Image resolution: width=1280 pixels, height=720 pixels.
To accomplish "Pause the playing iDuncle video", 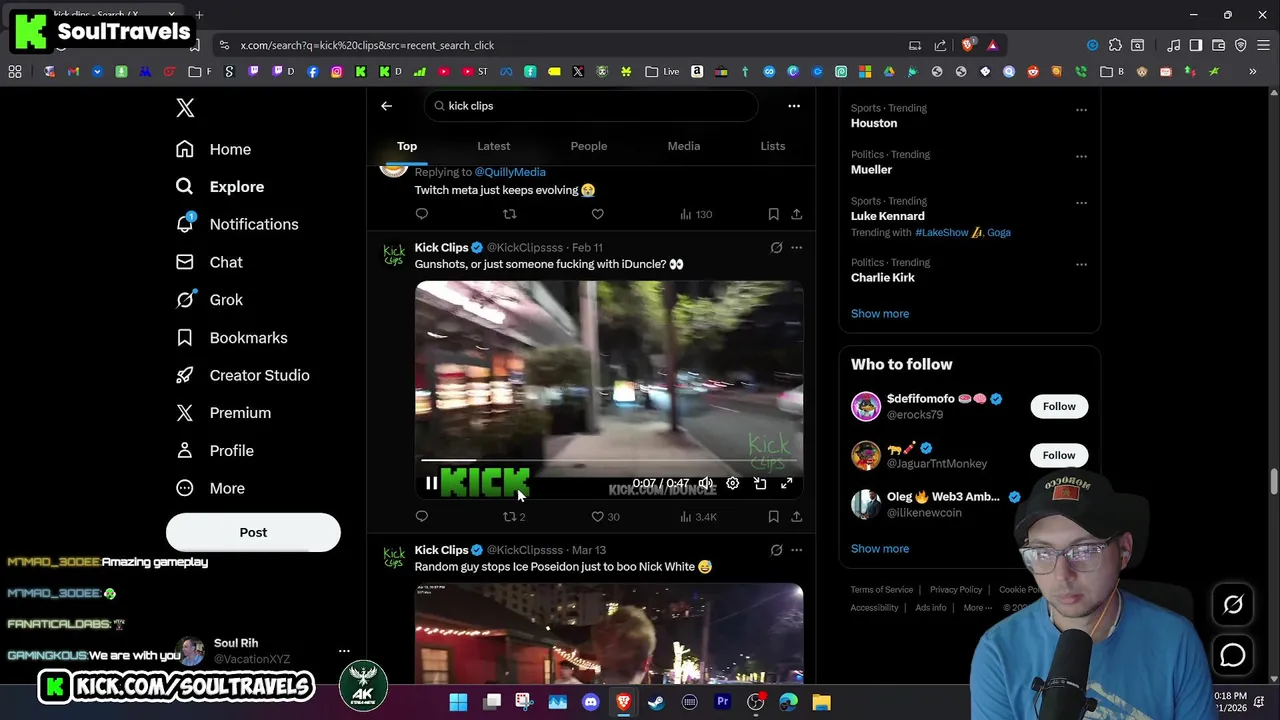I will click(x=431, y=484).
